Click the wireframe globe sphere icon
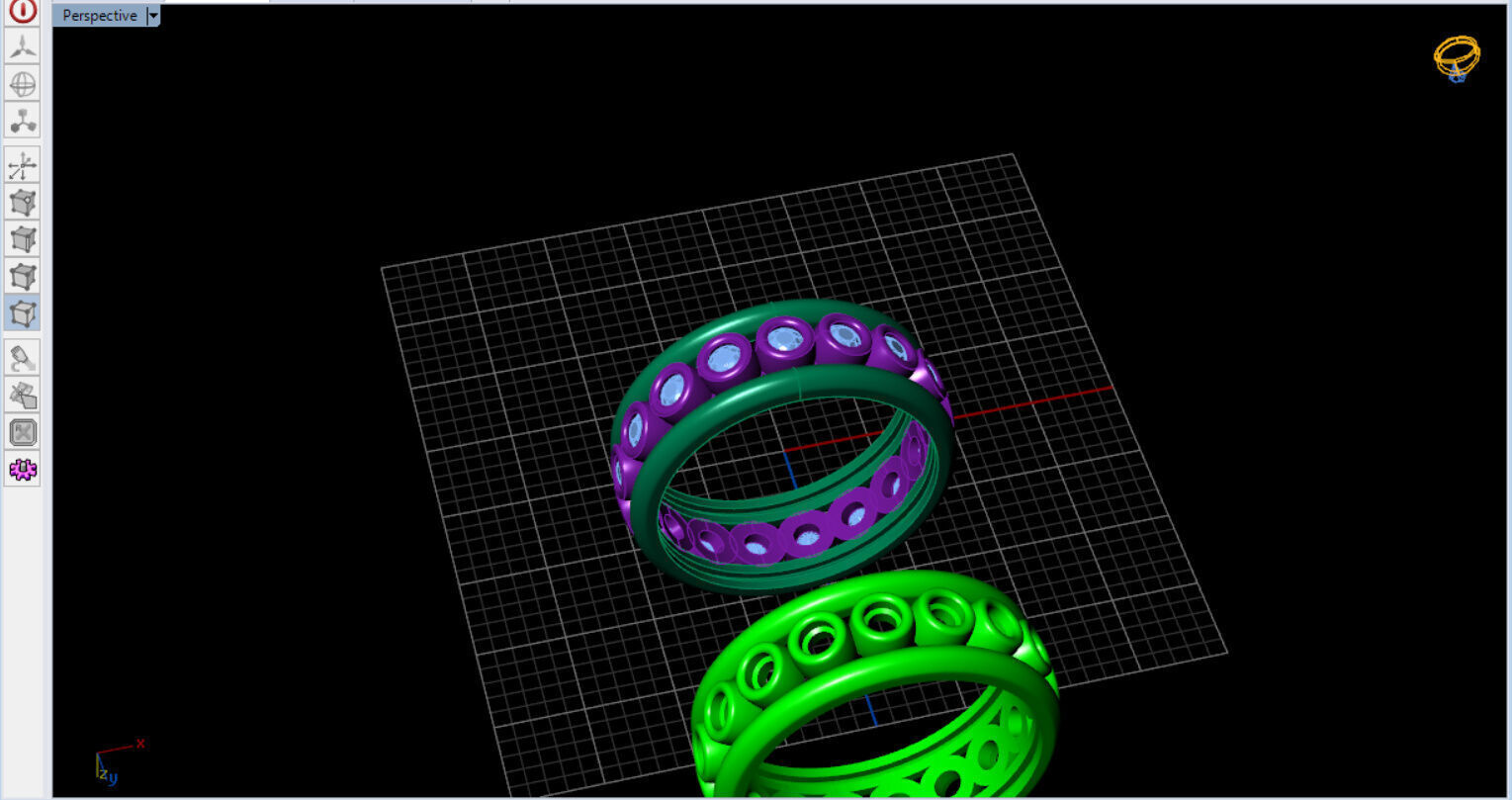 (23, 83)
